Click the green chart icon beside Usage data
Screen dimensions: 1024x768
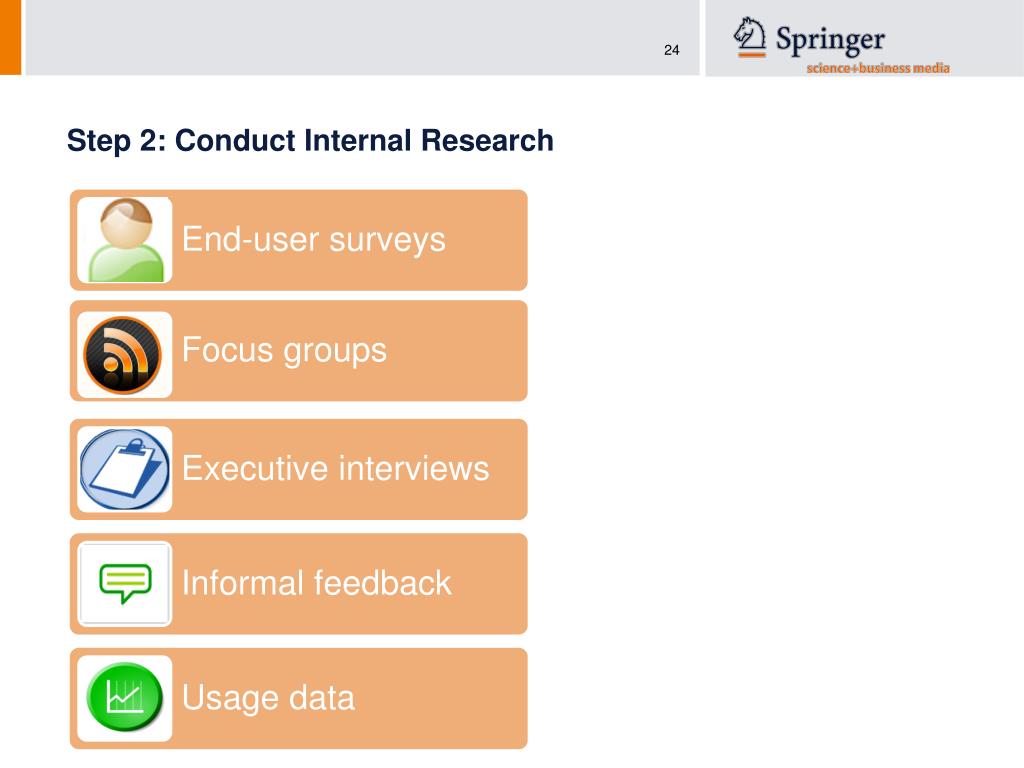click(125, 697)
